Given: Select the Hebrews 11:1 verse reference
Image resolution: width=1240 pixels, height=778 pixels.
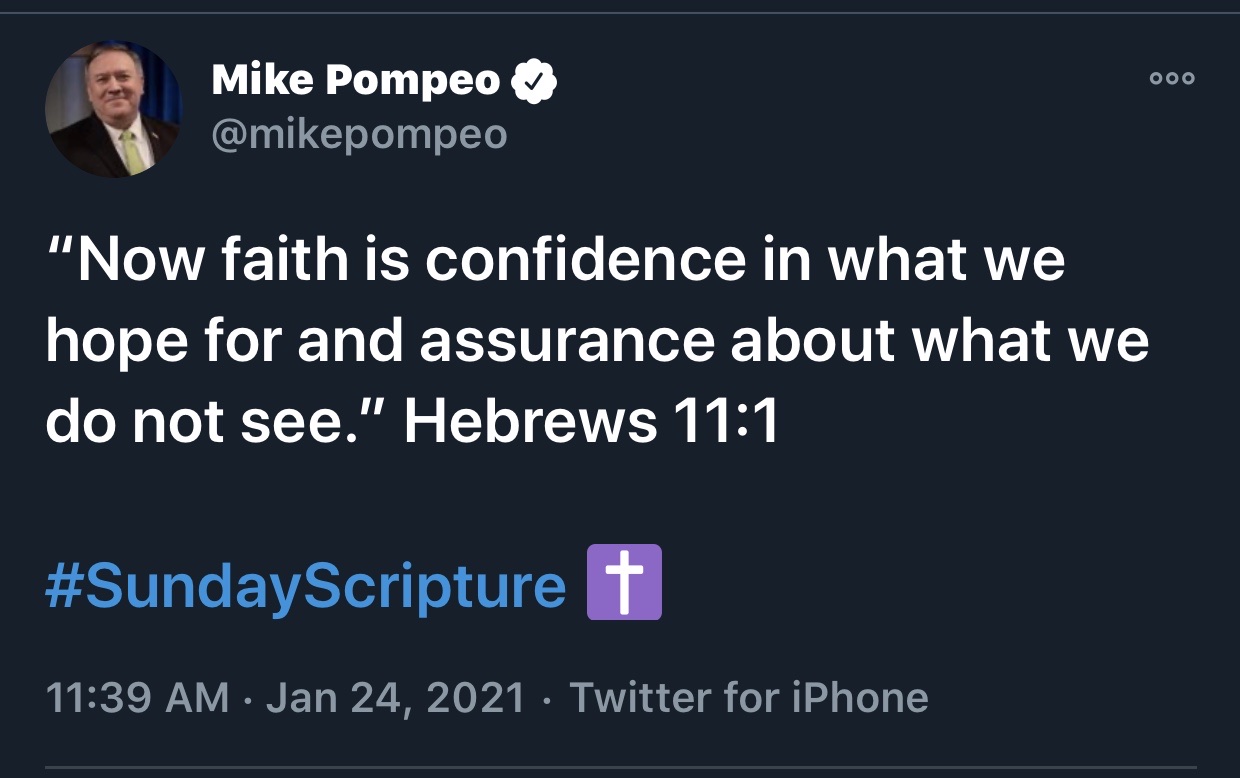Looking at the screenshot, I should pyautogui.click(x=591, y=424).
